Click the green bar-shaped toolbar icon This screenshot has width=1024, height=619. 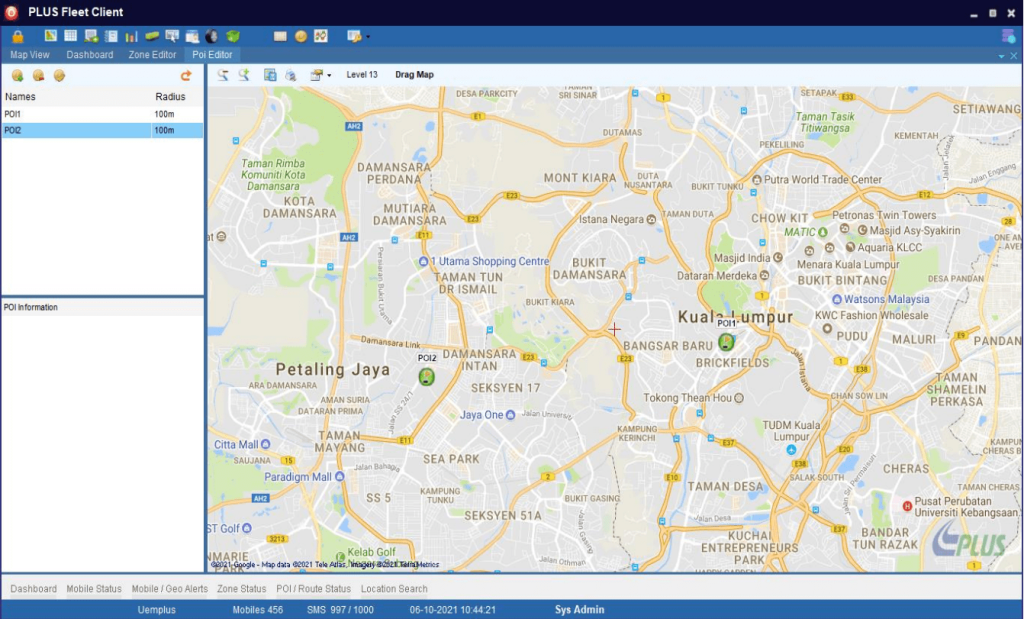[152, 36]
